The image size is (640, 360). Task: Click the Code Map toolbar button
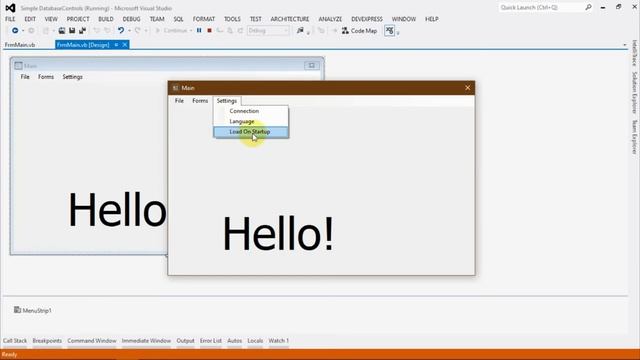tap(359, 31)
